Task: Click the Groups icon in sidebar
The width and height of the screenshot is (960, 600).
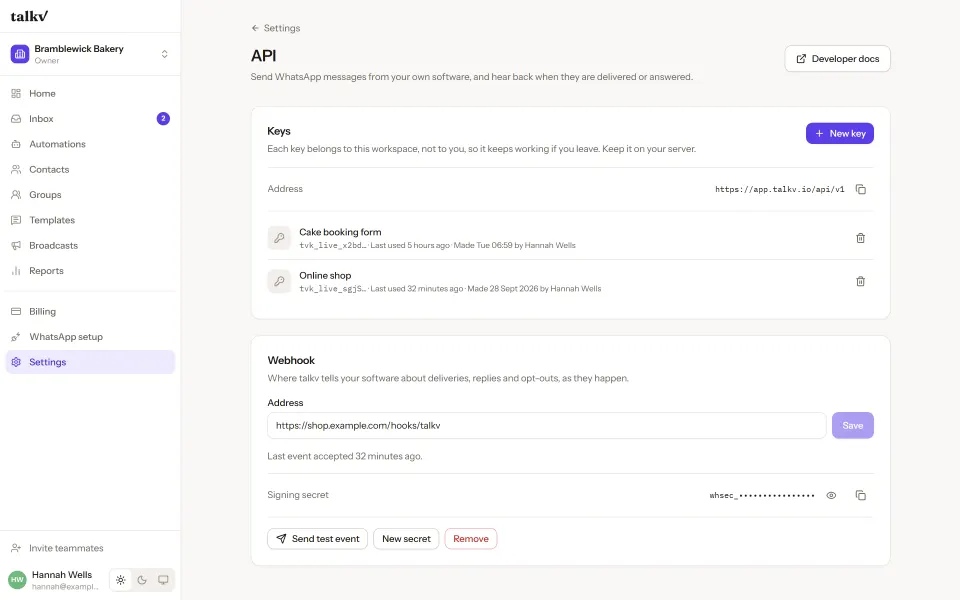Action: coord(16,195)
